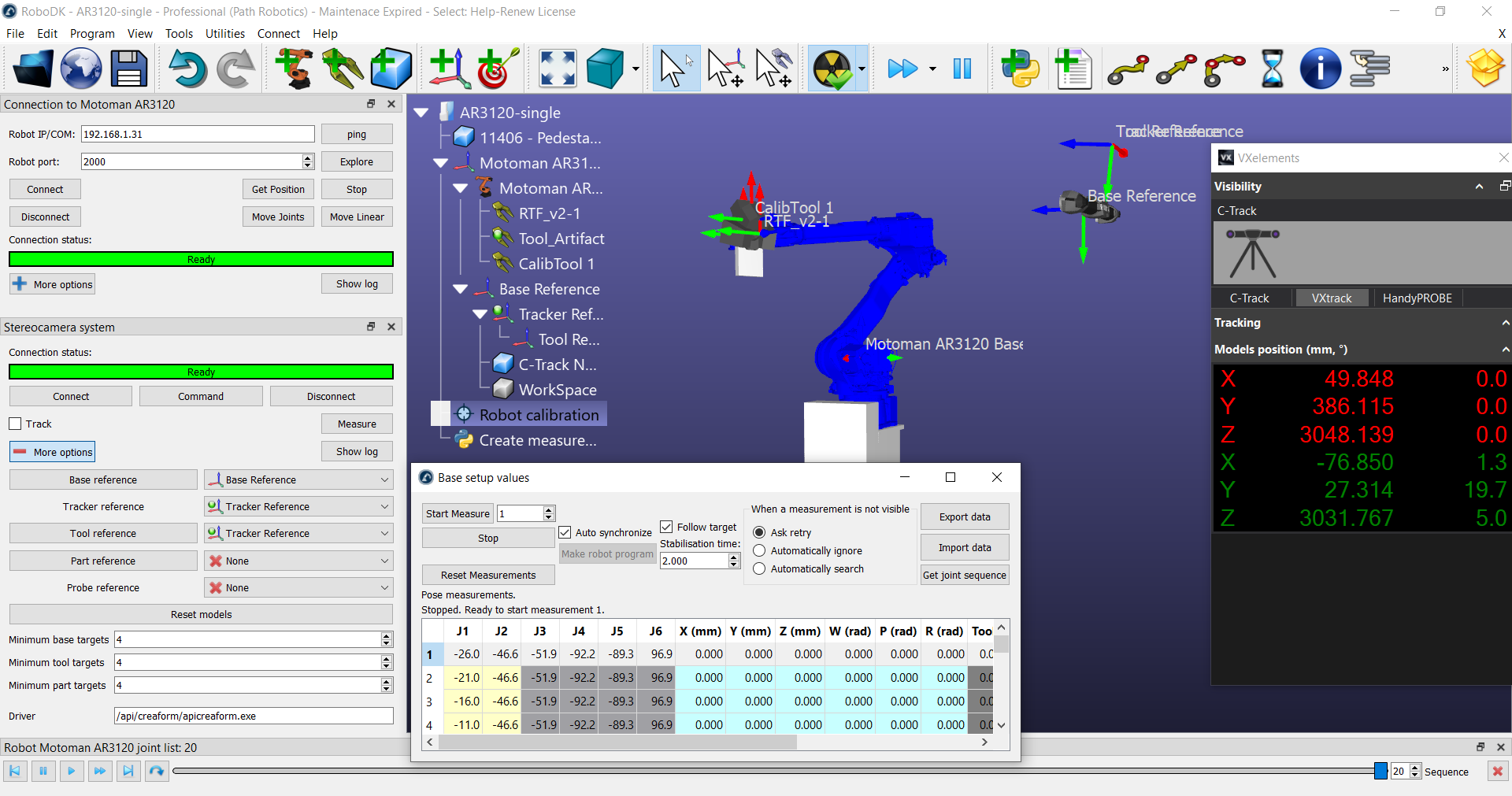1512x796 pixels.
Task: Switch to the HandyPROBE tab
Action: coord(1417,298)
